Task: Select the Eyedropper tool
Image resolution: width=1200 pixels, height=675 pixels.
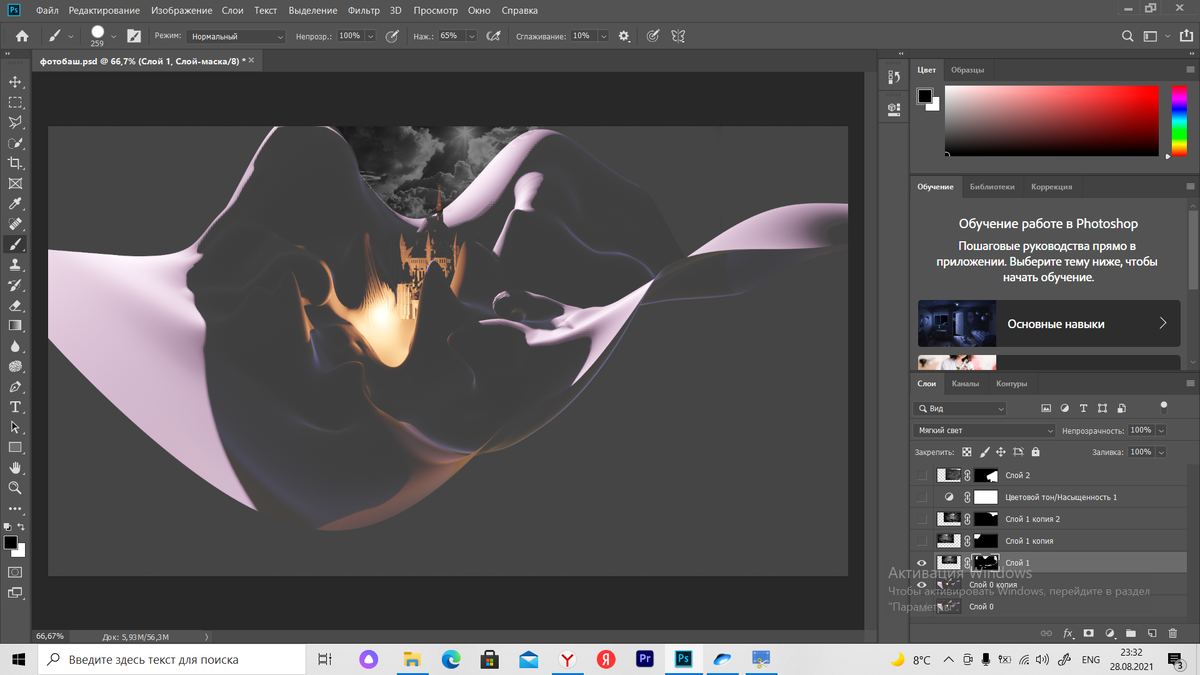Action: [15, 204]
